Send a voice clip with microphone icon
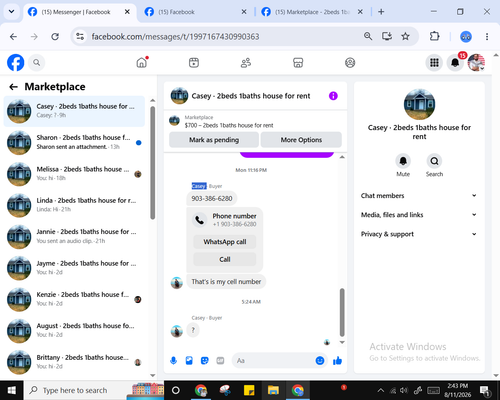Screen dimensions: 500x400 (x=173, y=361)
